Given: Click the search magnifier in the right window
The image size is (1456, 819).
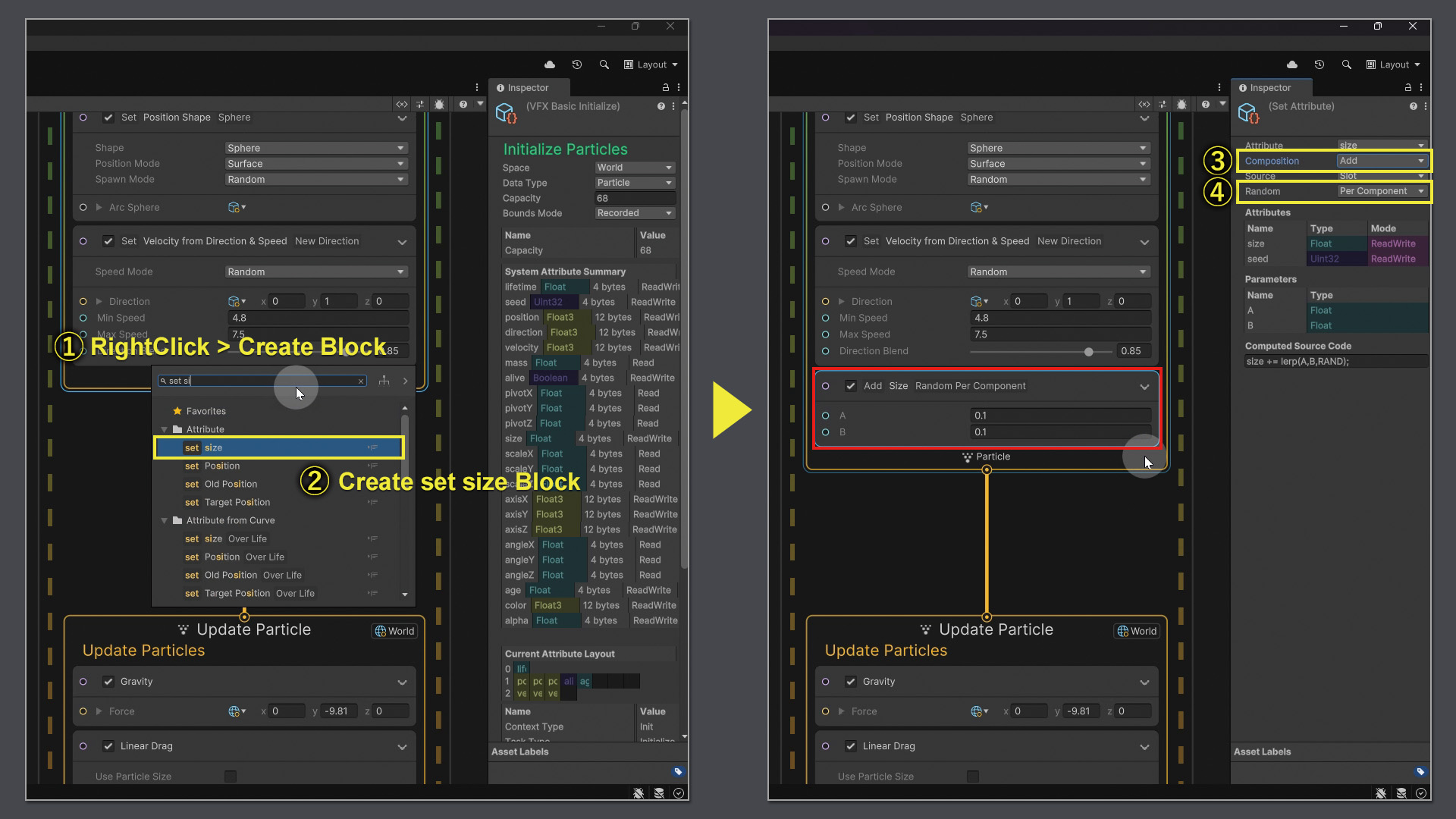Looking at the screenshot, I should tap(1347, 64).
